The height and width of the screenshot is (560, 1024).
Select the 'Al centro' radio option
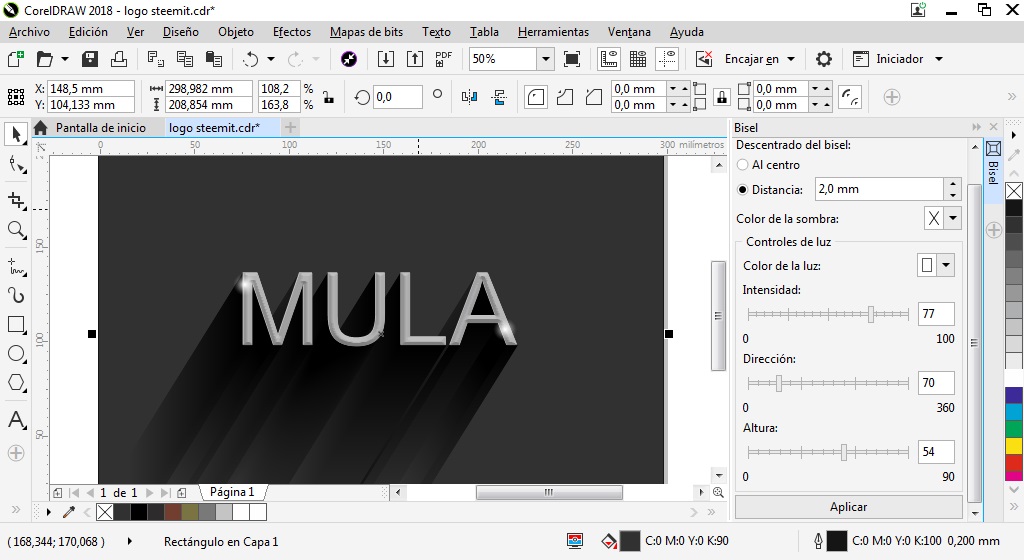[x=742, y=165]
